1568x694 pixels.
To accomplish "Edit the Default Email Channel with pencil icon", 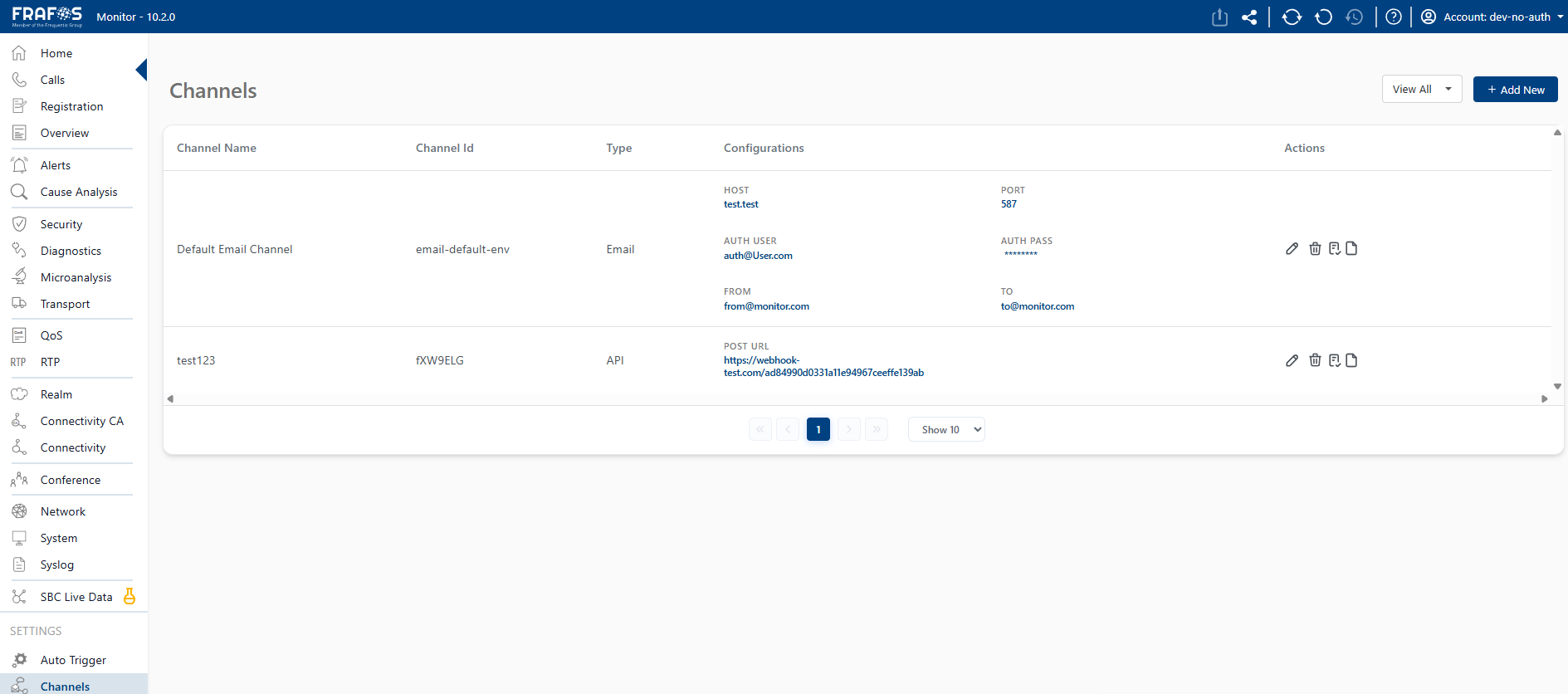I will (1292, 249).
